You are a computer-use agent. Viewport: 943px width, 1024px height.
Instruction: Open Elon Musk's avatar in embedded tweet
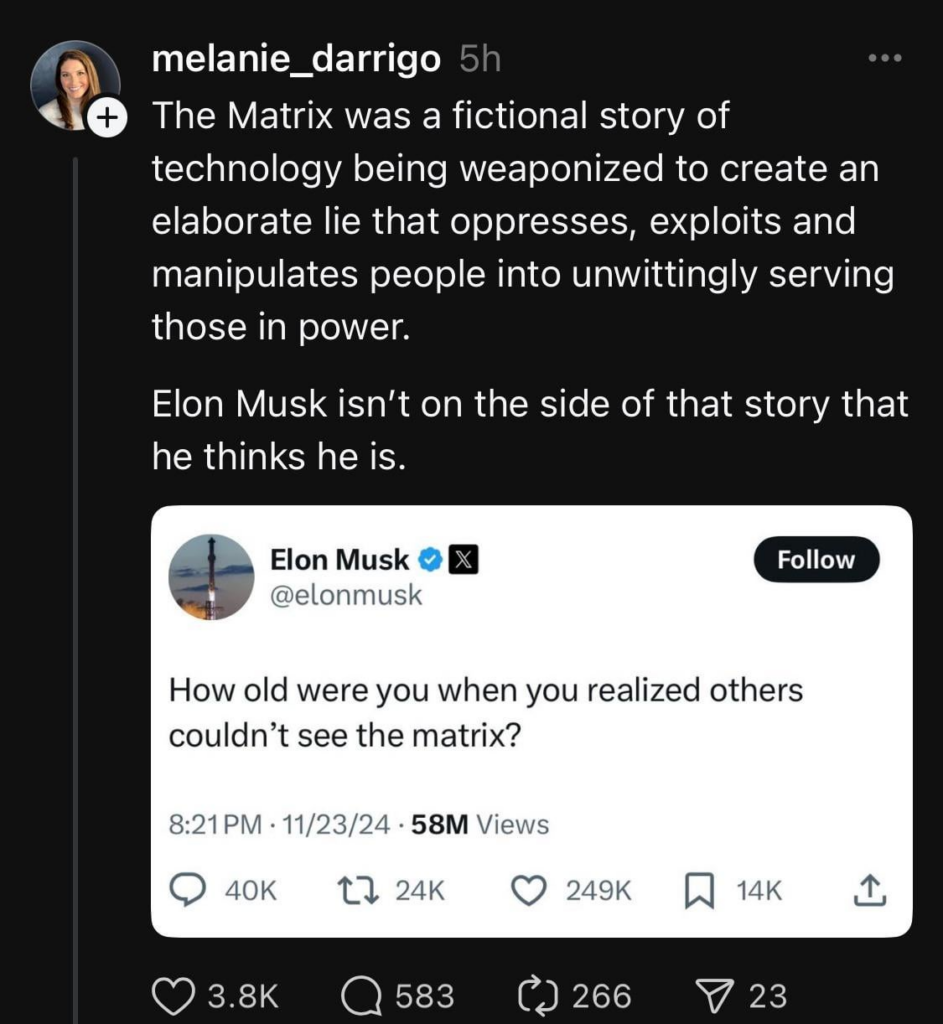pyautogui.click(x=211, y=577)
